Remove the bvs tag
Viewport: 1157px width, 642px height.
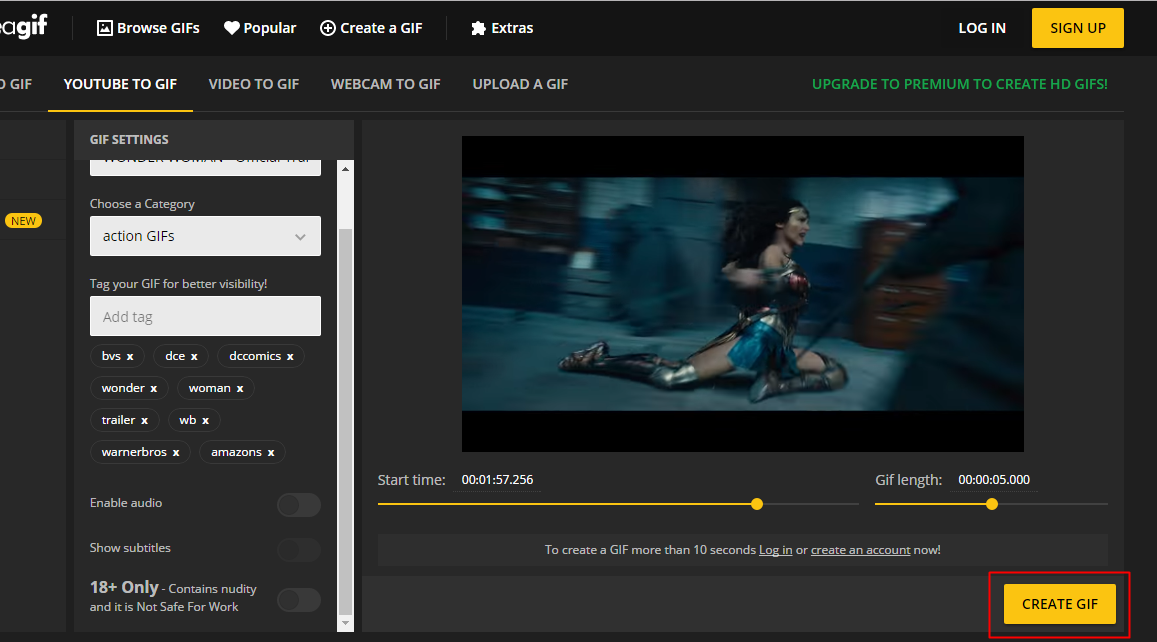click(x=130, y=356)
